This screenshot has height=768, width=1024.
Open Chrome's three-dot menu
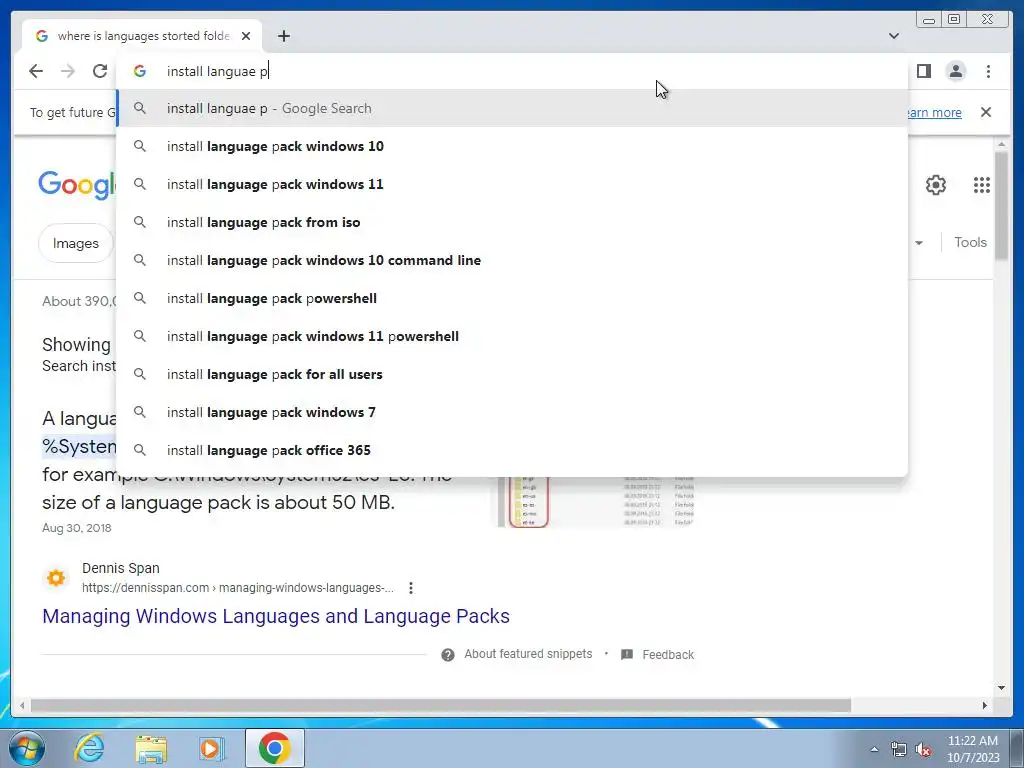pyautogui.click(x=988, y=71)
